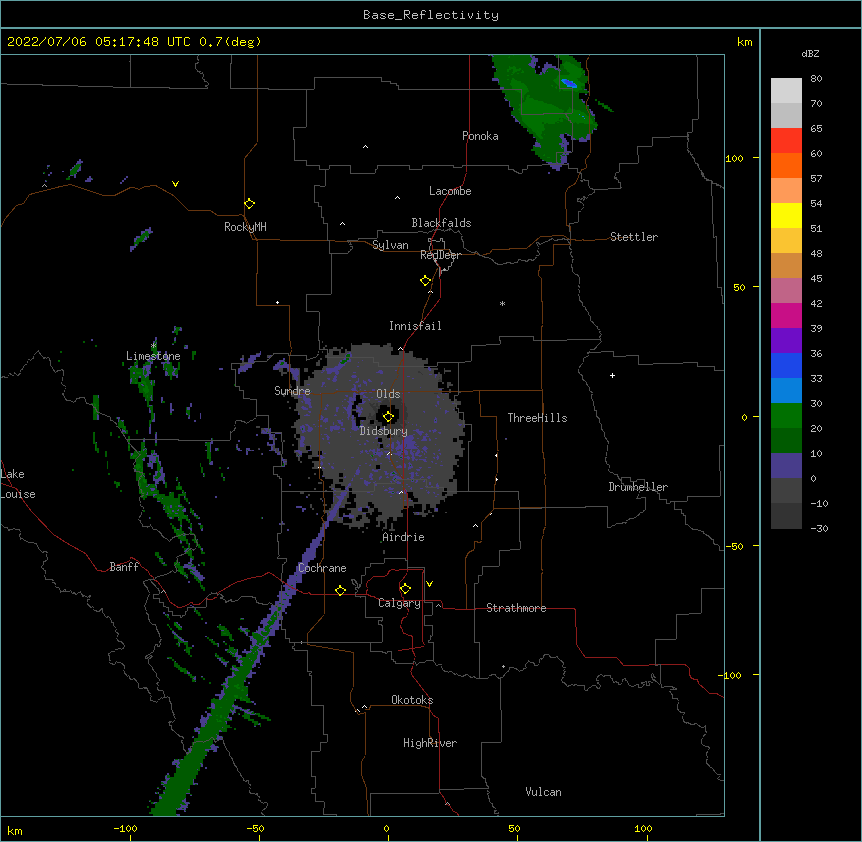Screen dimensions: 862x842
Task: Click the Cochrane label
Action: tap(322, 568)
